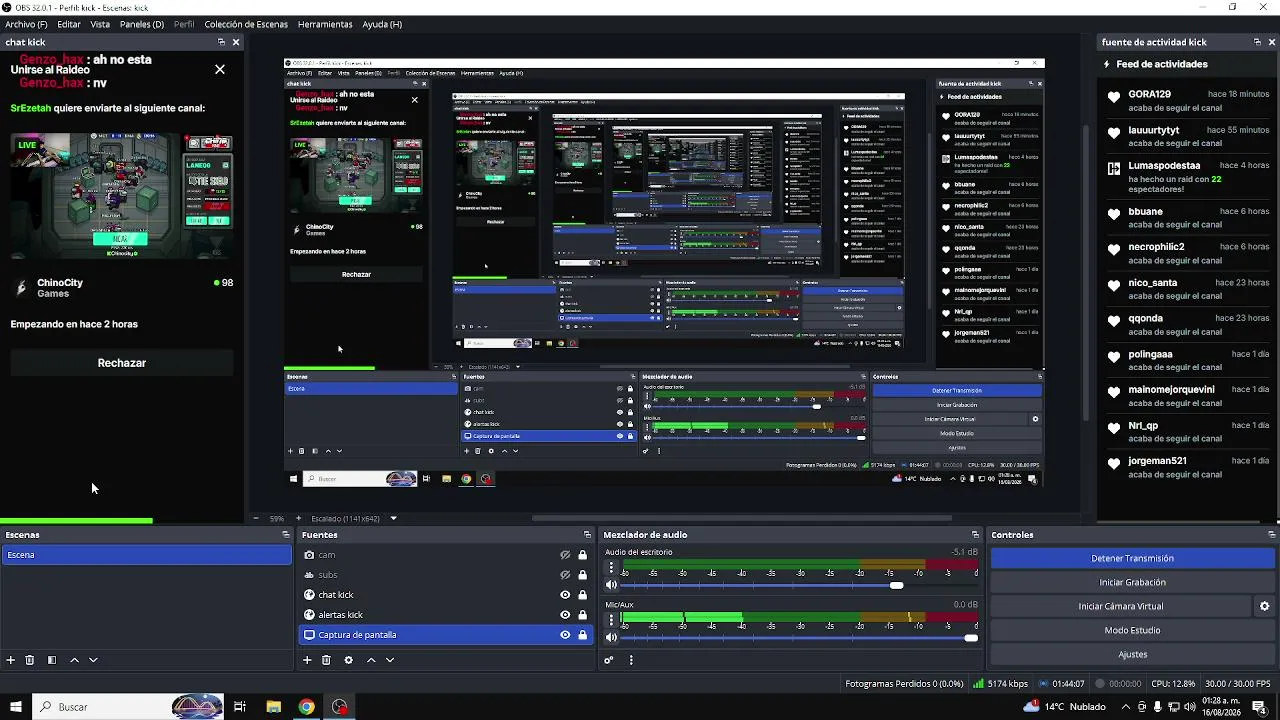The width and height of the screenshot is (1280, 720).
Task: Stop streaming with Detener Transmisión
Action: coord(1132,558)
